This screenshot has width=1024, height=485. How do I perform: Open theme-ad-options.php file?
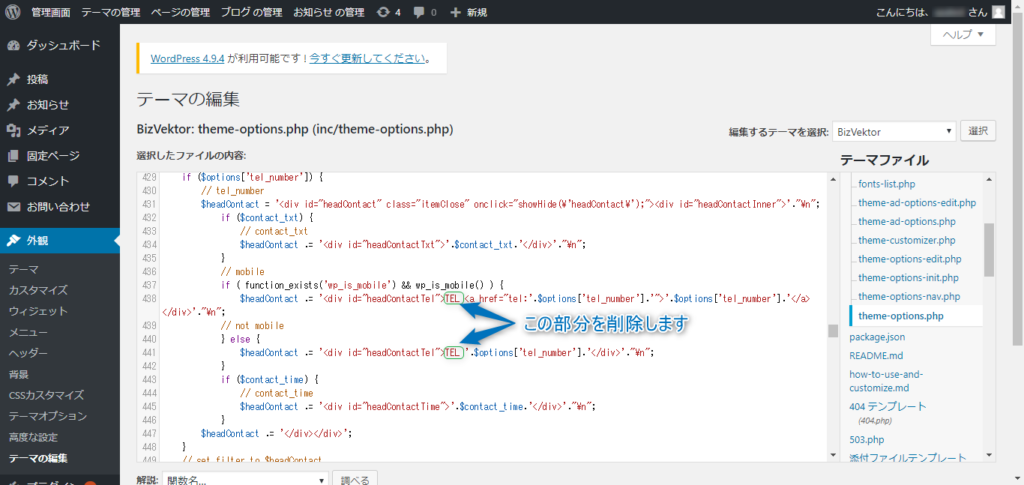tap(907, 221)
